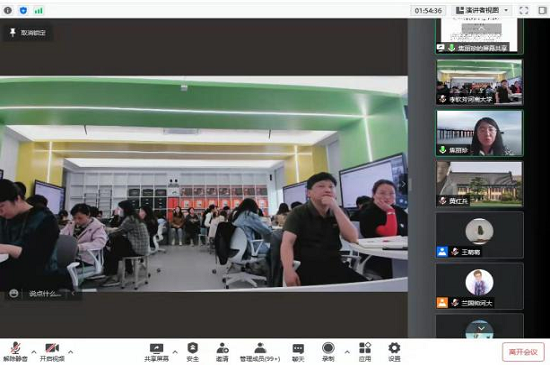
Task: Select the 黄红兵 participant video thumbnail
Action: coord(479,184)
